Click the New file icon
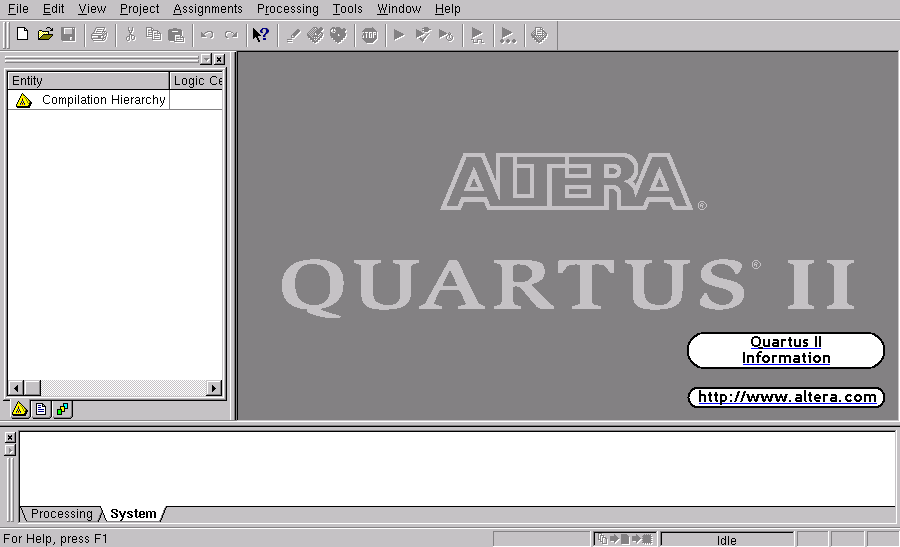This screenshot has height=547, width=900. 22,34
